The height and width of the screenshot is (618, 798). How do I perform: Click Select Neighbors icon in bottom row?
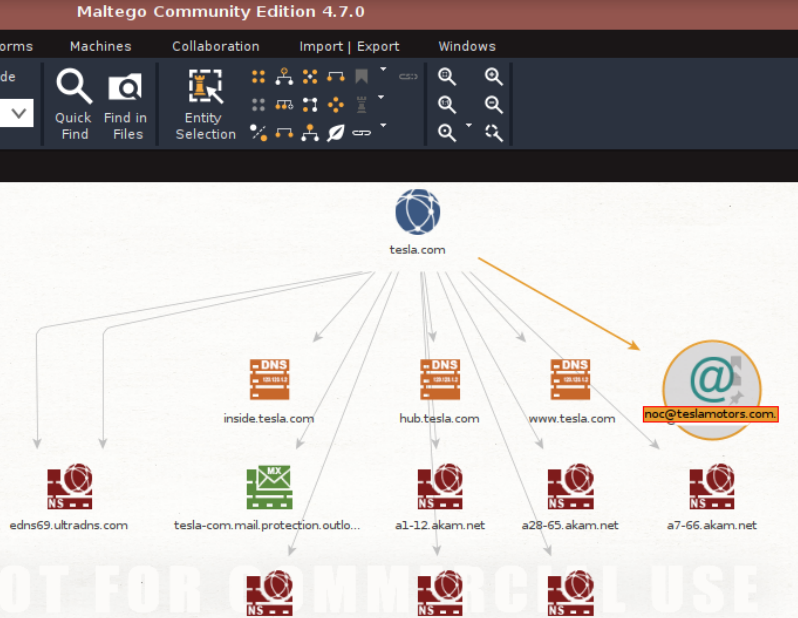click(x=284, y=133)
